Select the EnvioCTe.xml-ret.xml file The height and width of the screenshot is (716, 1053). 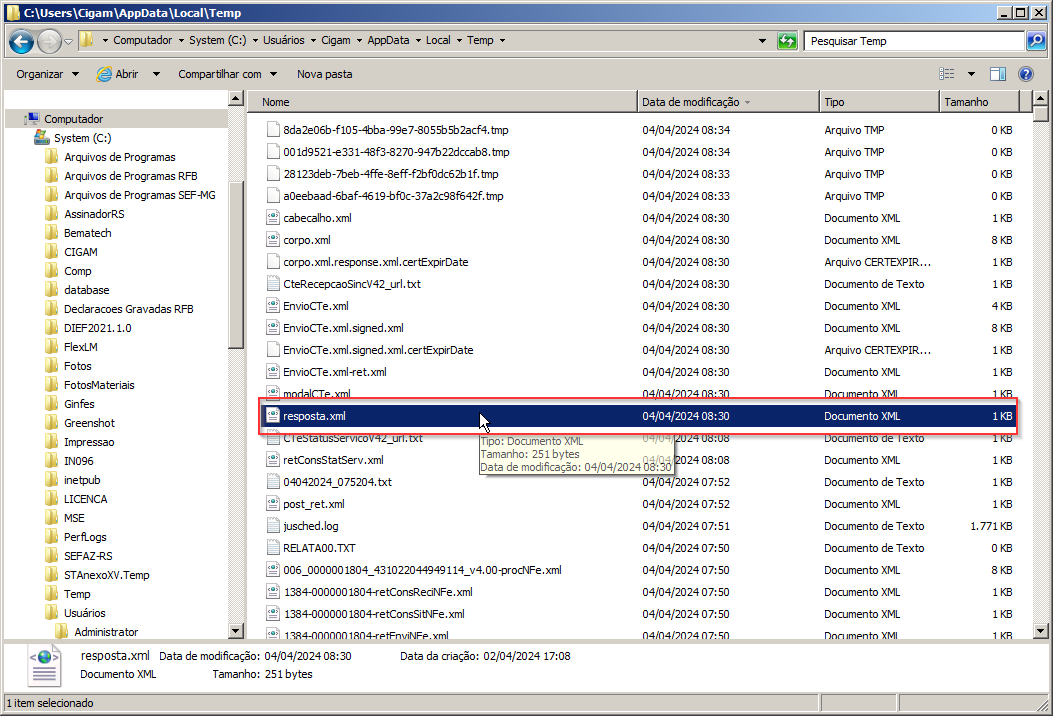334,371
